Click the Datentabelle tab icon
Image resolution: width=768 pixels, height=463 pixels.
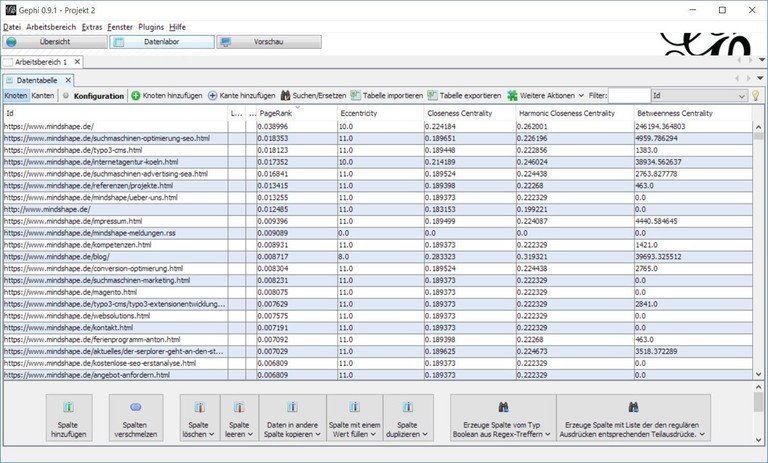pos(9,80)
